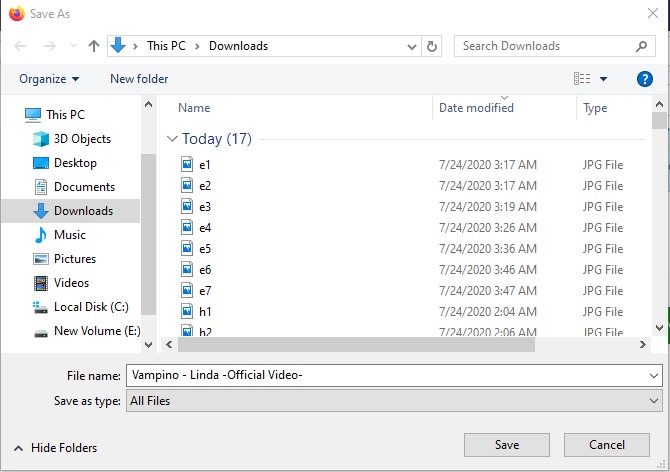Image resolution: width=670 pixels, height=472 pixels.
Task: Collapse the Today (17) group
Action: [172, 139]
